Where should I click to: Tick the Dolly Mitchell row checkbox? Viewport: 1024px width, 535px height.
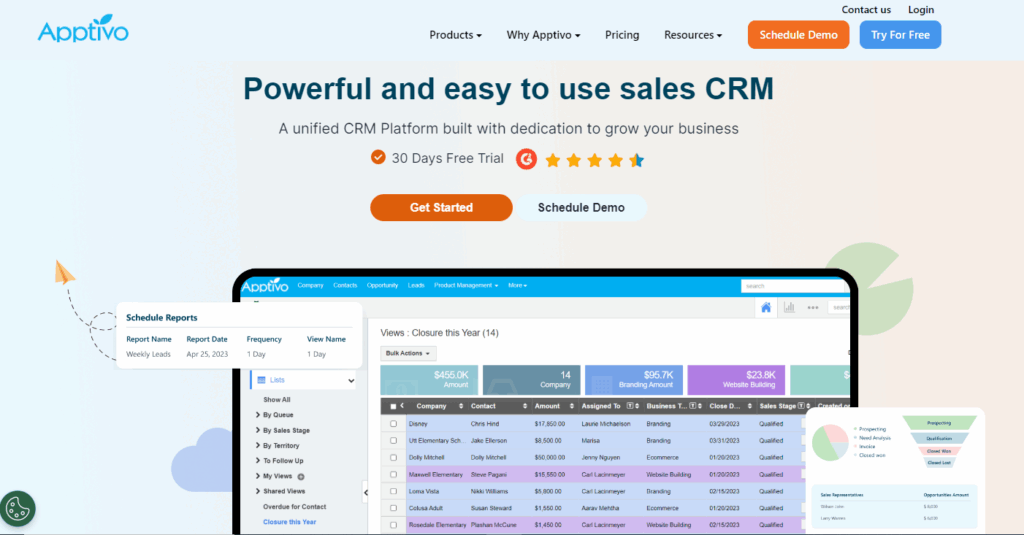tap(393, 458)
